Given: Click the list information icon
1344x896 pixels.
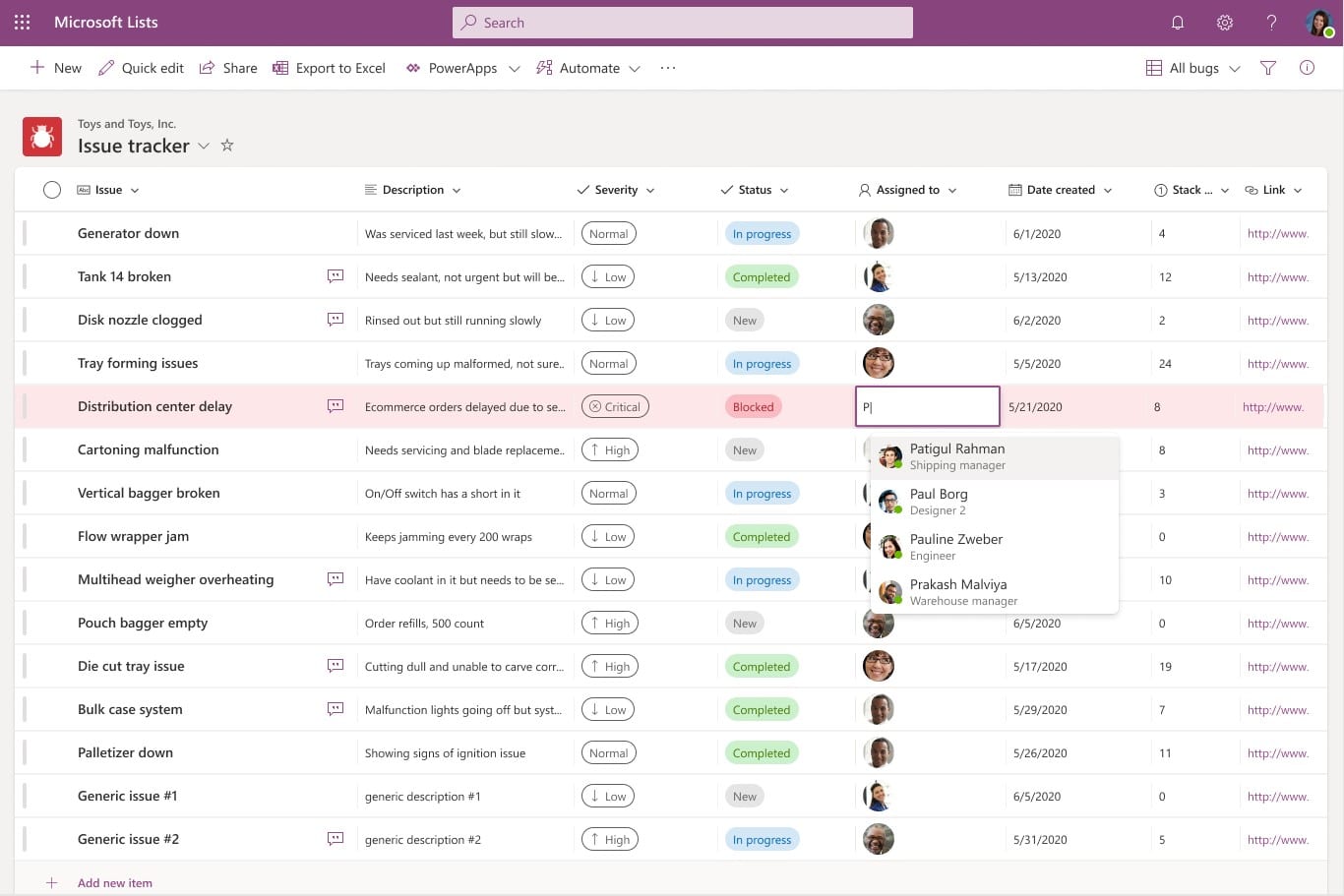Looking at the screenshot, I should click(1307, 68).
